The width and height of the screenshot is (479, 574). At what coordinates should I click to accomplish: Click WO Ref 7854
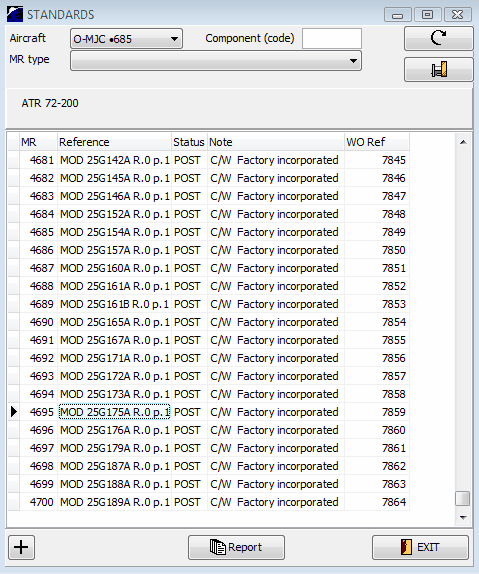pos(377,322)
